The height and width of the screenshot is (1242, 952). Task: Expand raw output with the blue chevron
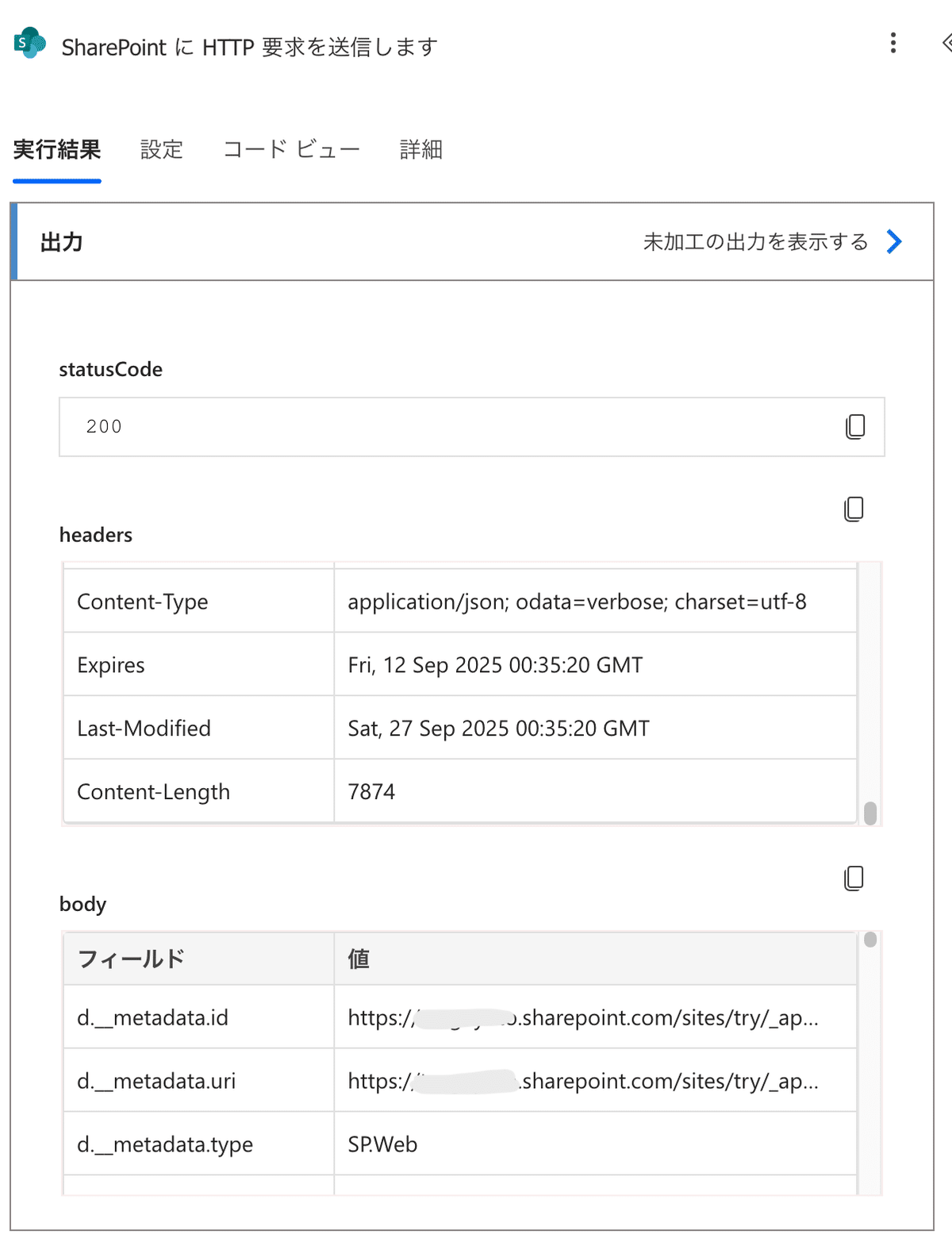[894, 242]
